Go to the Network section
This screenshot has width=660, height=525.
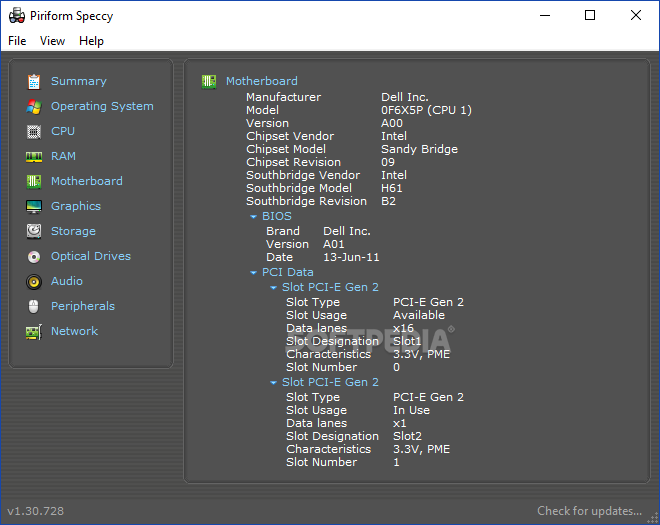click(75, 331)
